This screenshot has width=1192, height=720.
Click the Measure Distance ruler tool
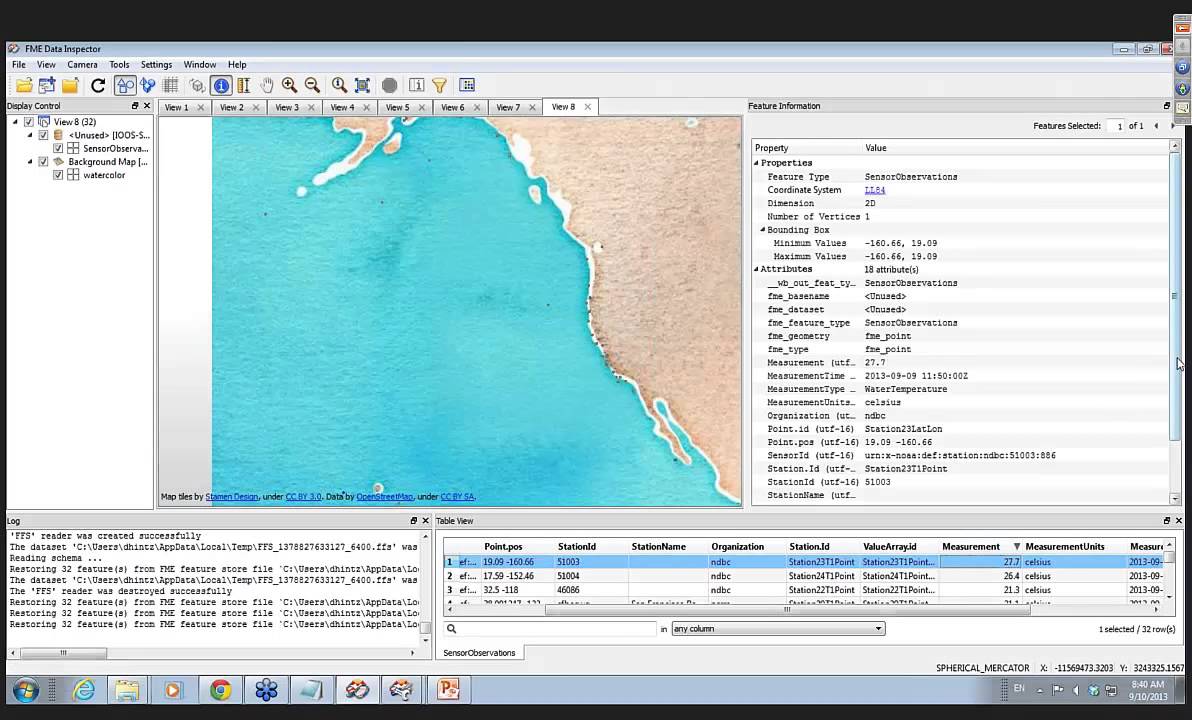(x=244, y=86)
